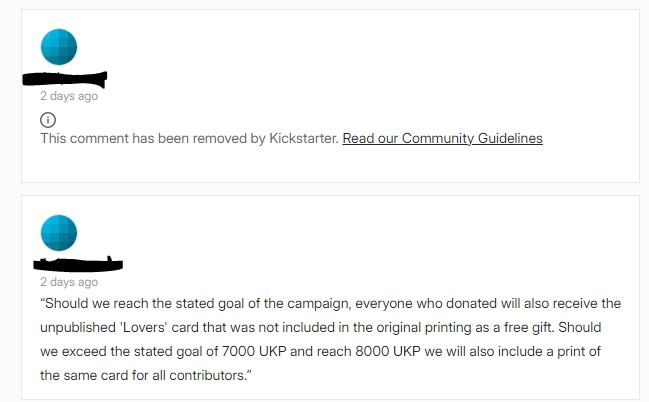Click the avatar on the removed comment
The height and width of the screenshot is (402, 649).
point(59,47)
